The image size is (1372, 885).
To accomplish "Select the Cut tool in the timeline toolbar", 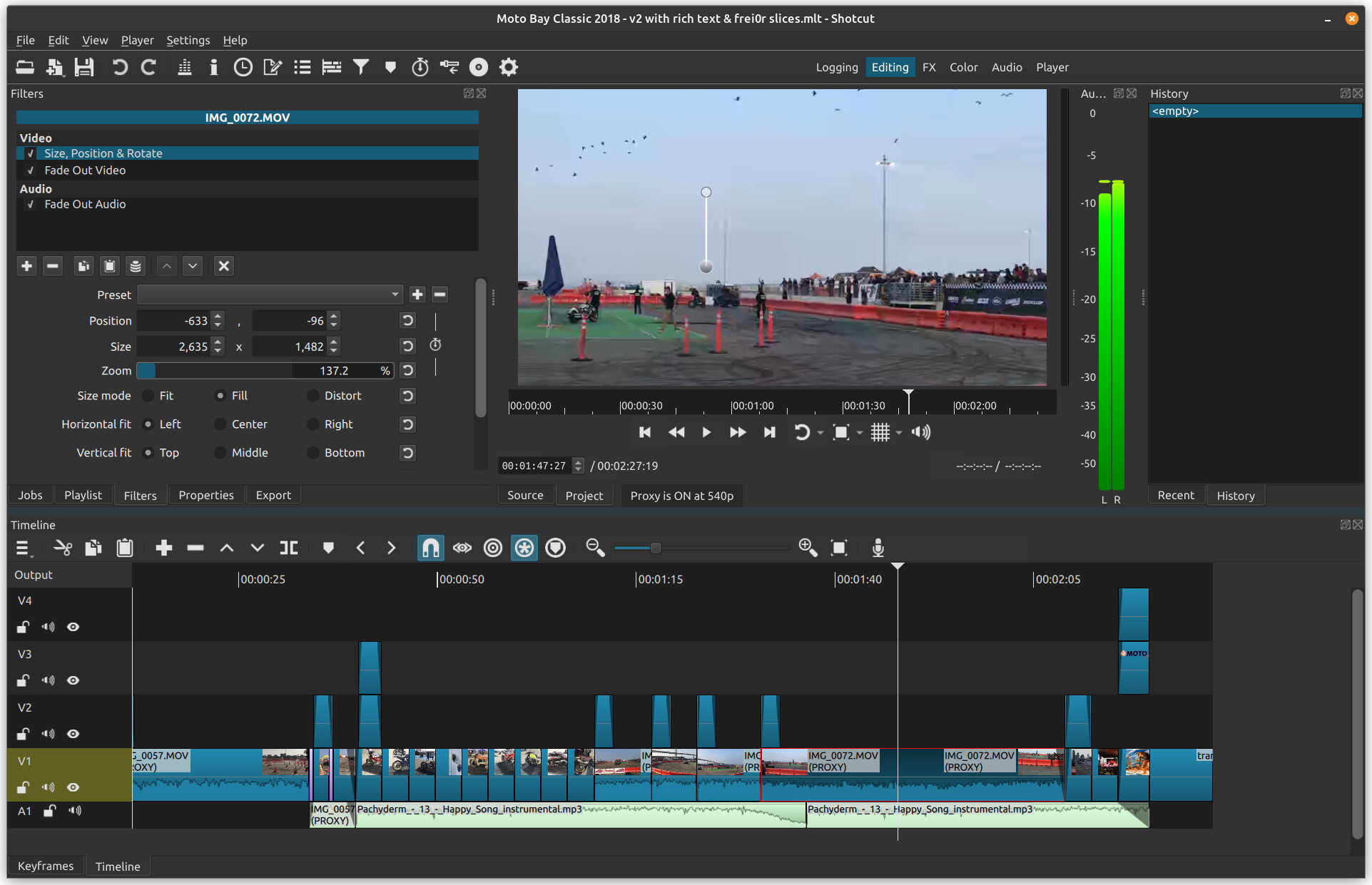I will pos(63,548).
